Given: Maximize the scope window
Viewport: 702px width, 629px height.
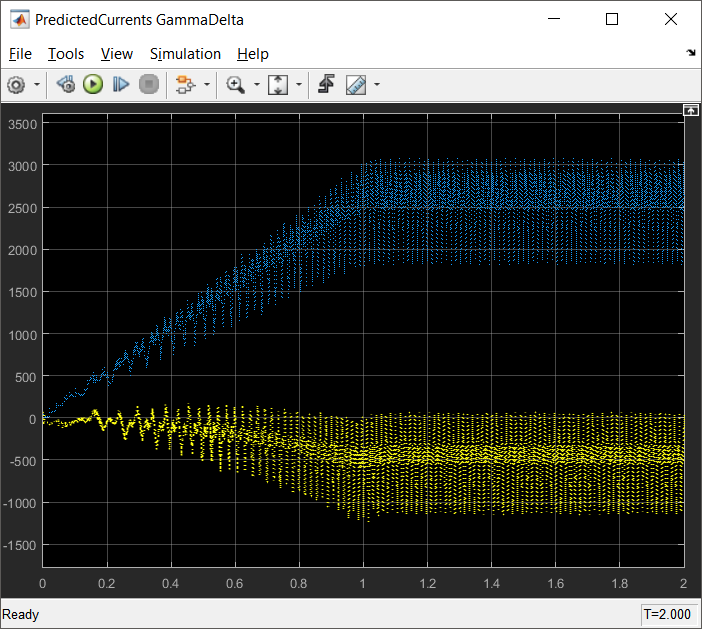Looking at the screenshot, I should [612, 19].
